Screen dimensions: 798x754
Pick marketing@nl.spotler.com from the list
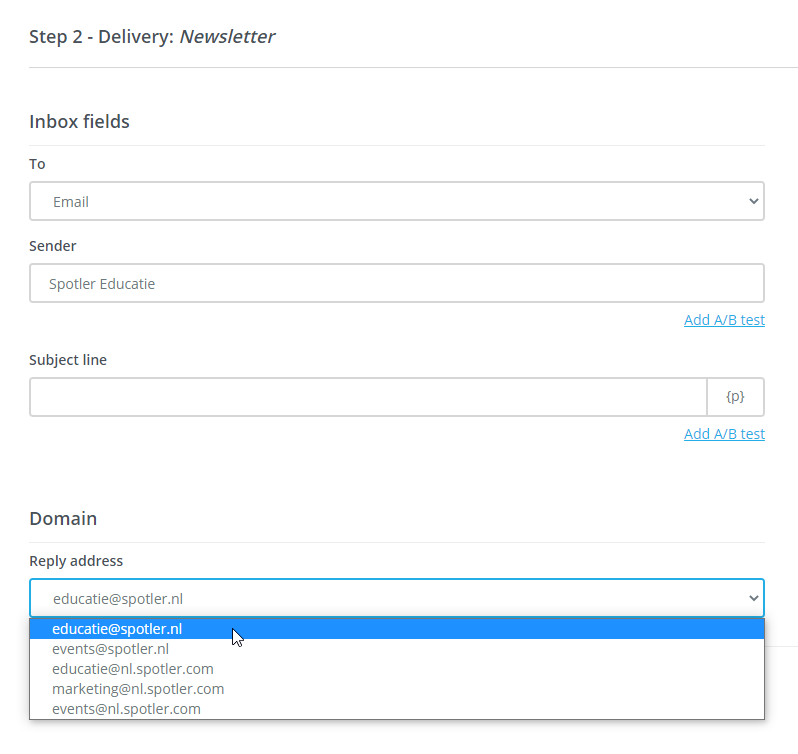point(138,689)
